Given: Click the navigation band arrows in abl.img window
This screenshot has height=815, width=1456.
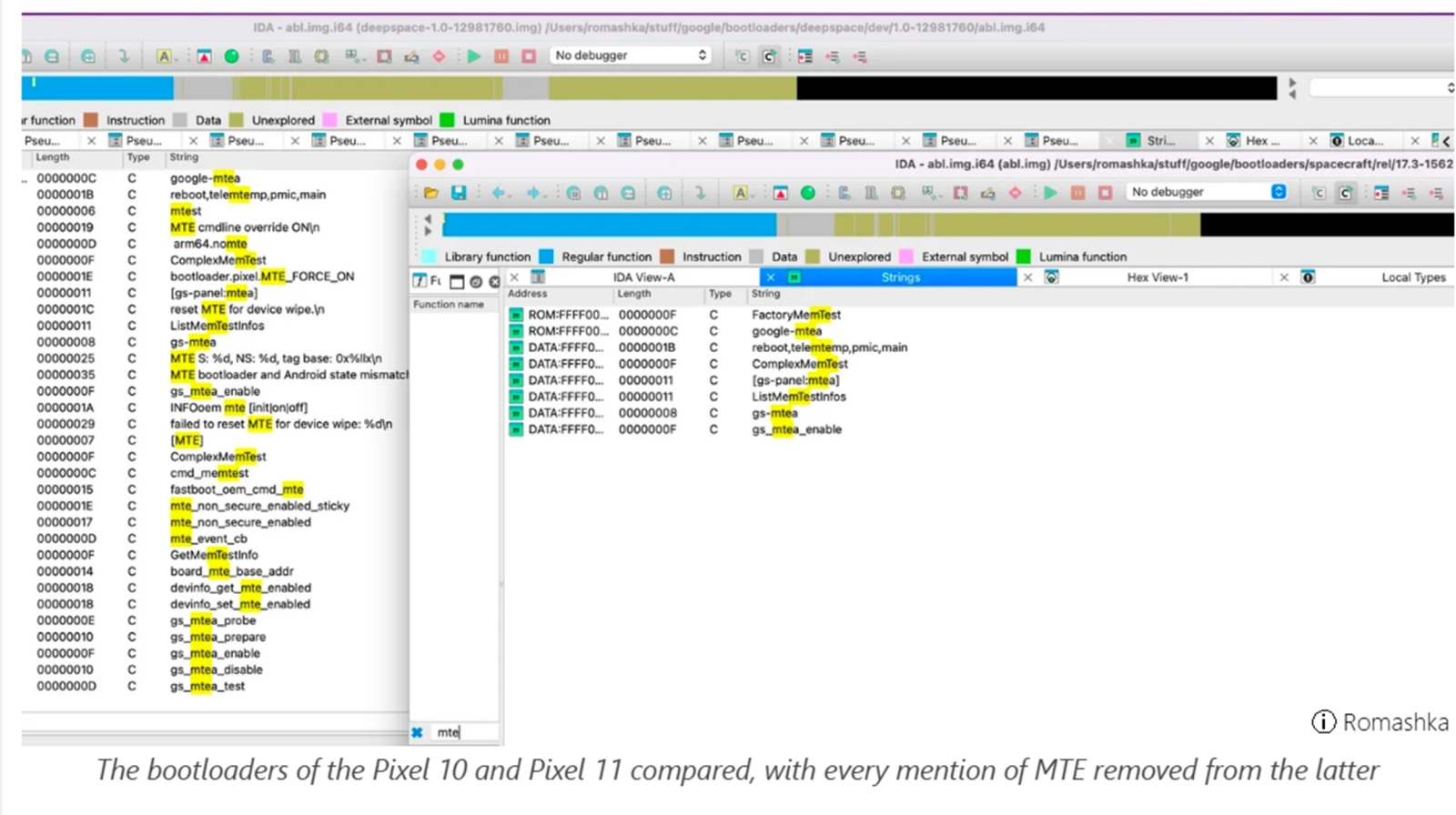Looking at the screenshot, I should click(428, 225).
